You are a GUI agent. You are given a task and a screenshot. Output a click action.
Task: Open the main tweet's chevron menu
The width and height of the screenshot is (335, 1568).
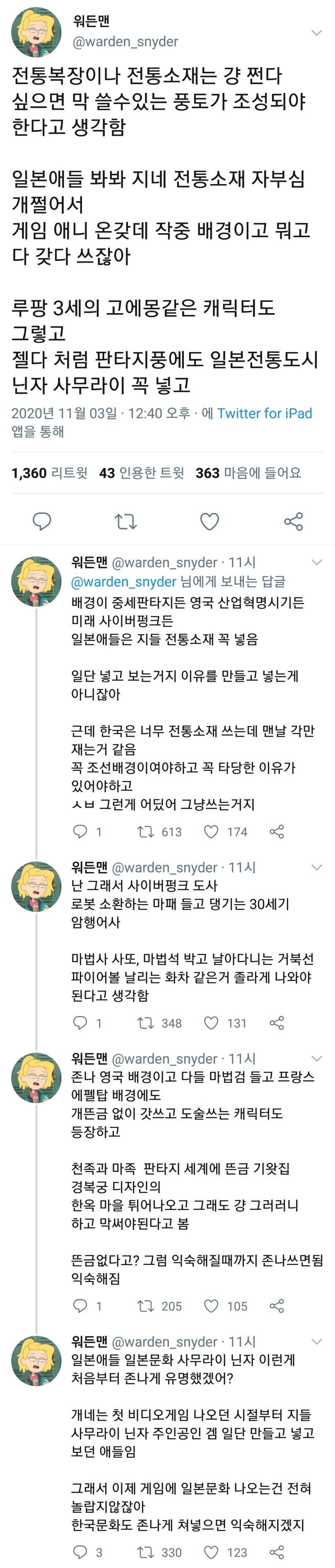316,32
